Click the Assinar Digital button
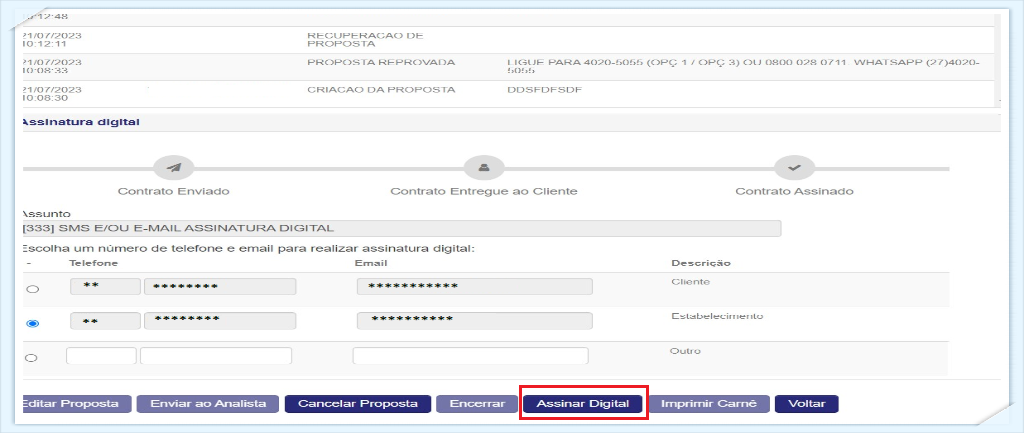Viewport: 1024px width, 433px height. (x=583, y=404)
